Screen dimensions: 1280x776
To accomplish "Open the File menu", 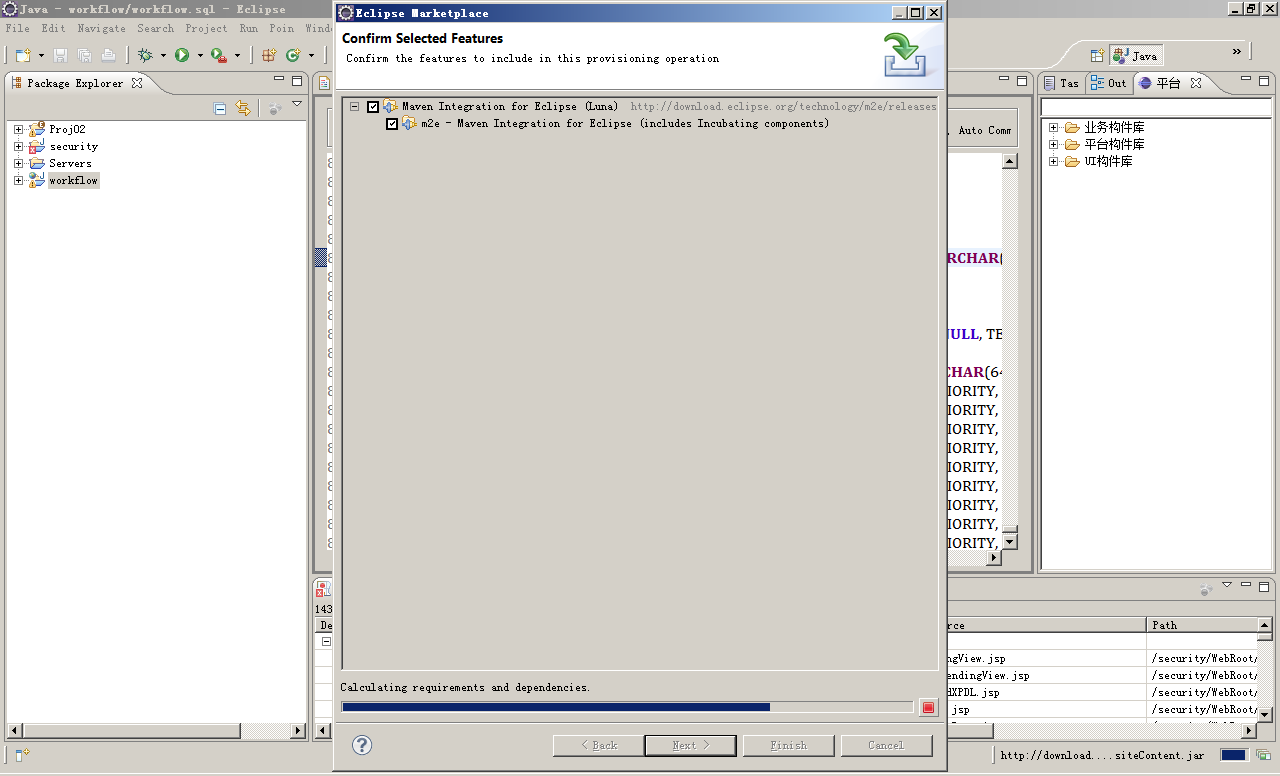I will pyautogui.click(x=17, y=29).
